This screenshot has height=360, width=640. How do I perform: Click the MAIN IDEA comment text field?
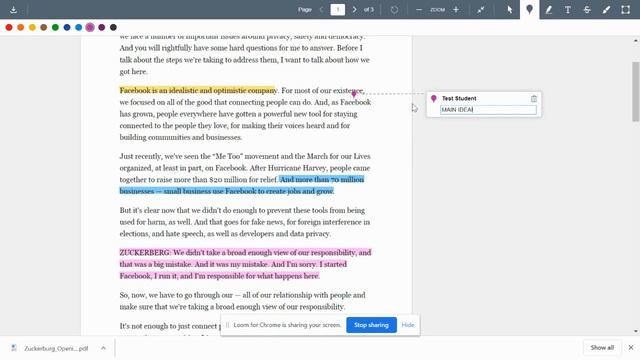pyautogui.click(x=488, y=109)
